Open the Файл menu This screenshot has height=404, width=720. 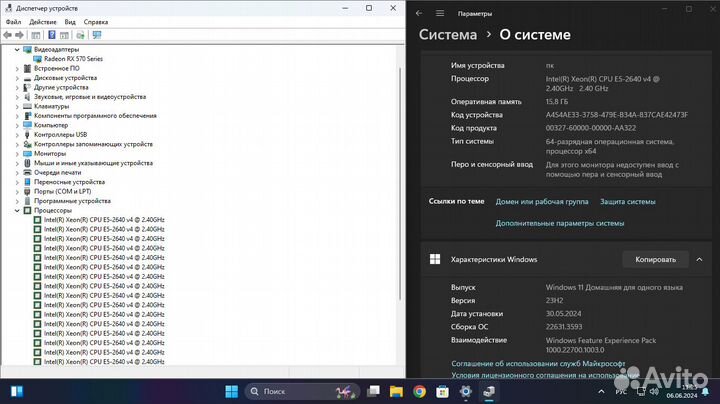[13, 22]
